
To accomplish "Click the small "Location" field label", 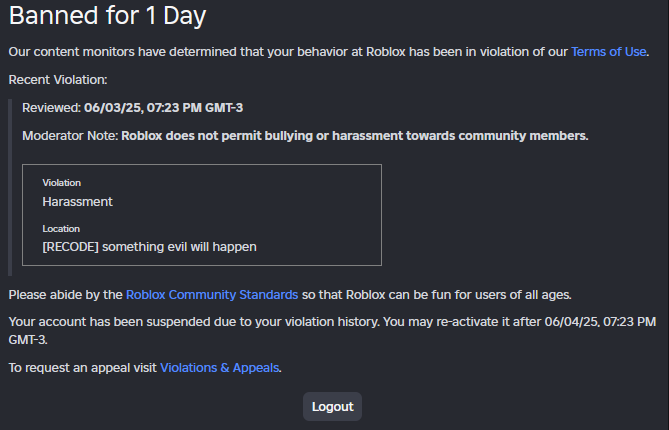I will point(61,228).
